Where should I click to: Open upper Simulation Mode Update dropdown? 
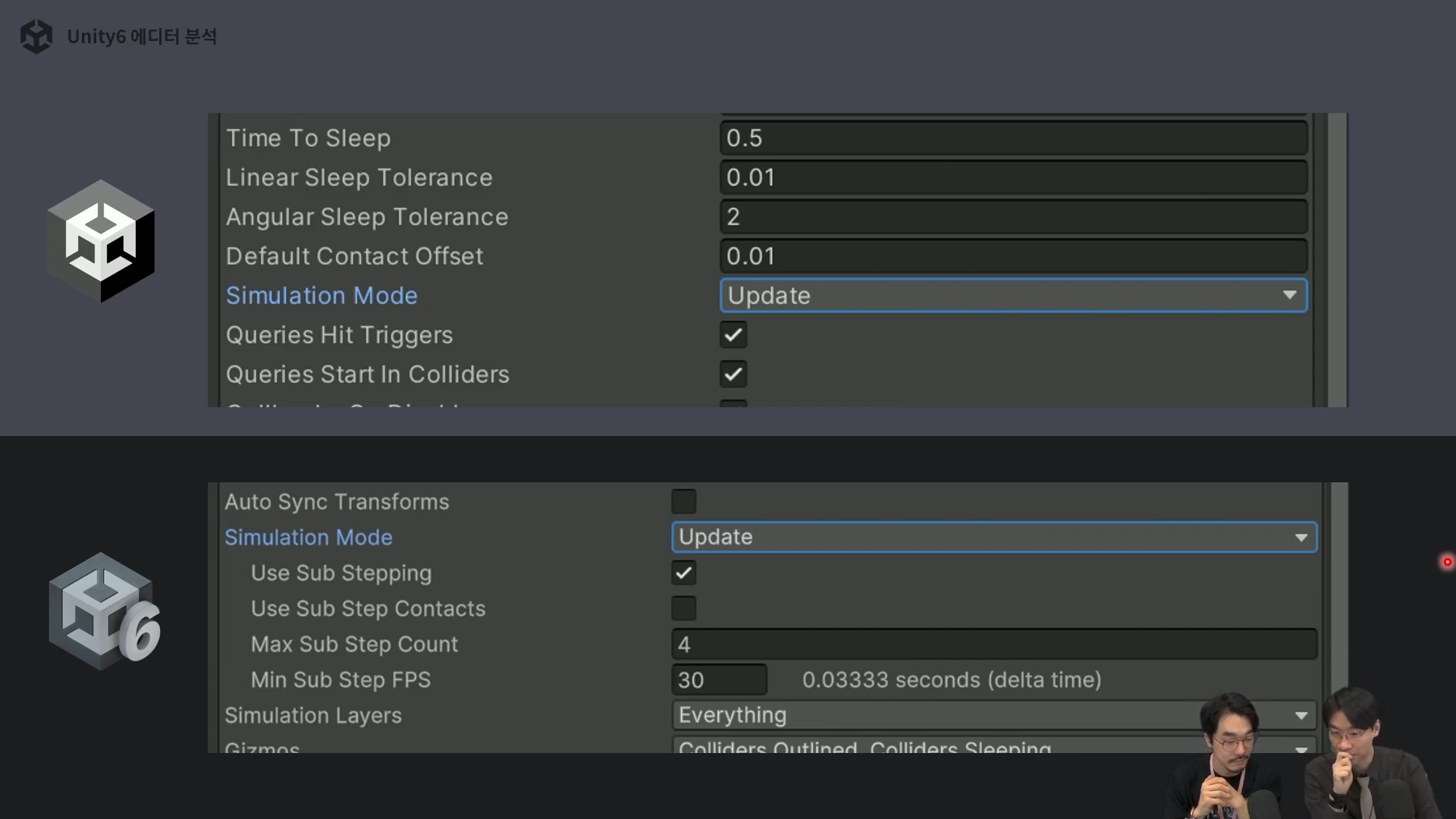(1012, 296)
